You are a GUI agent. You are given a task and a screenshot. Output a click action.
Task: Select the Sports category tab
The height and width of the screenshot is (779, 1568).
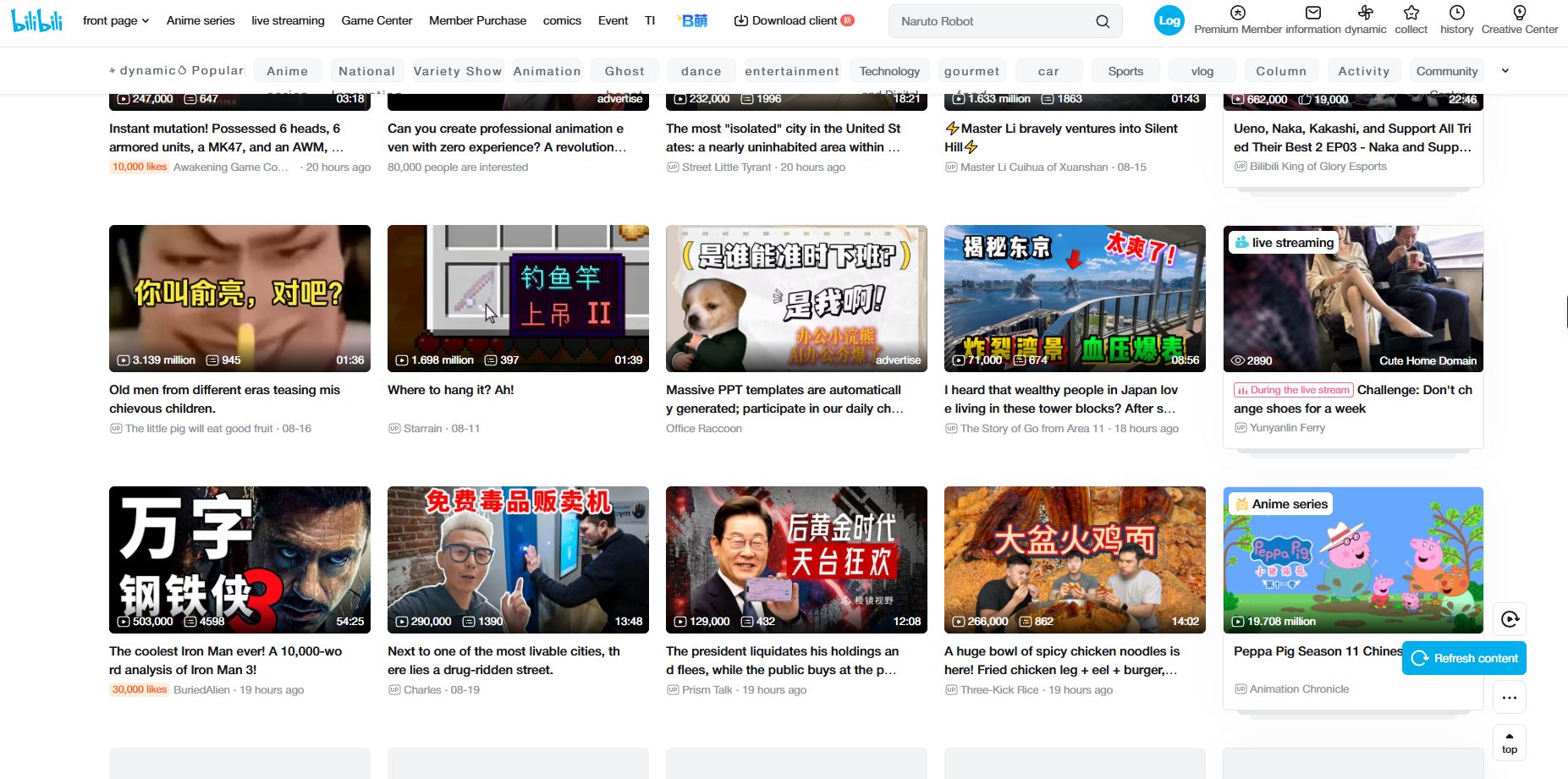(x=1125, y=71)
